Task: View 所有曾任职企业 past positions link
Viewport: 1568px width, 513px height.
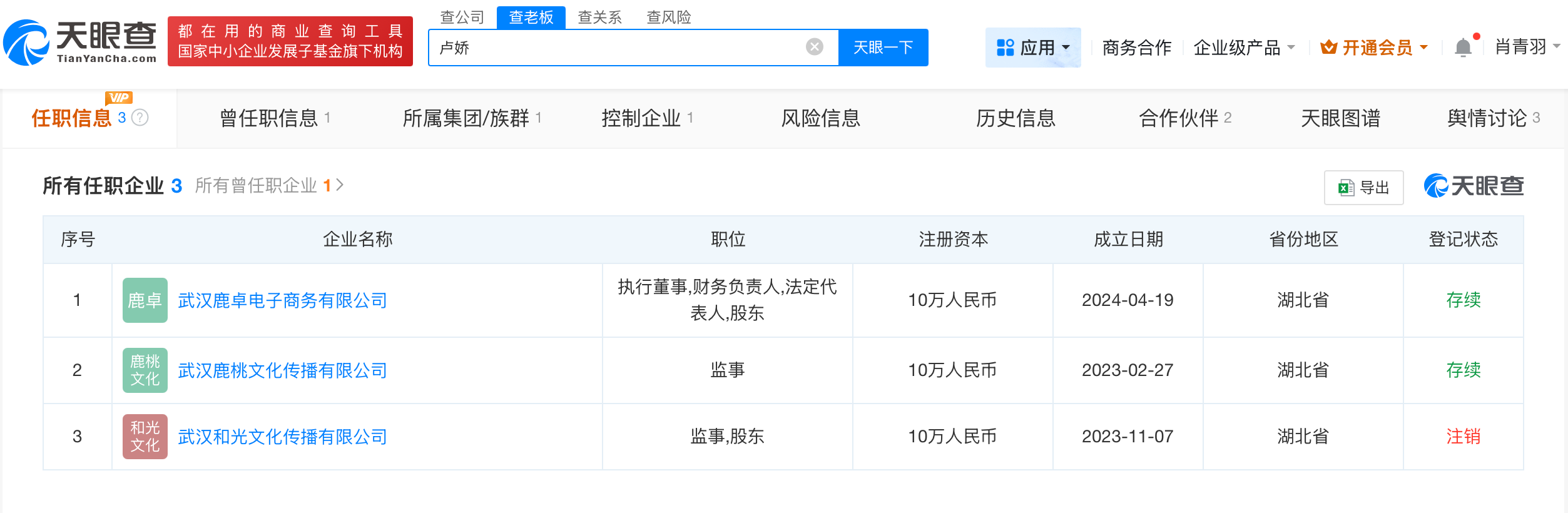Action: 269,186
